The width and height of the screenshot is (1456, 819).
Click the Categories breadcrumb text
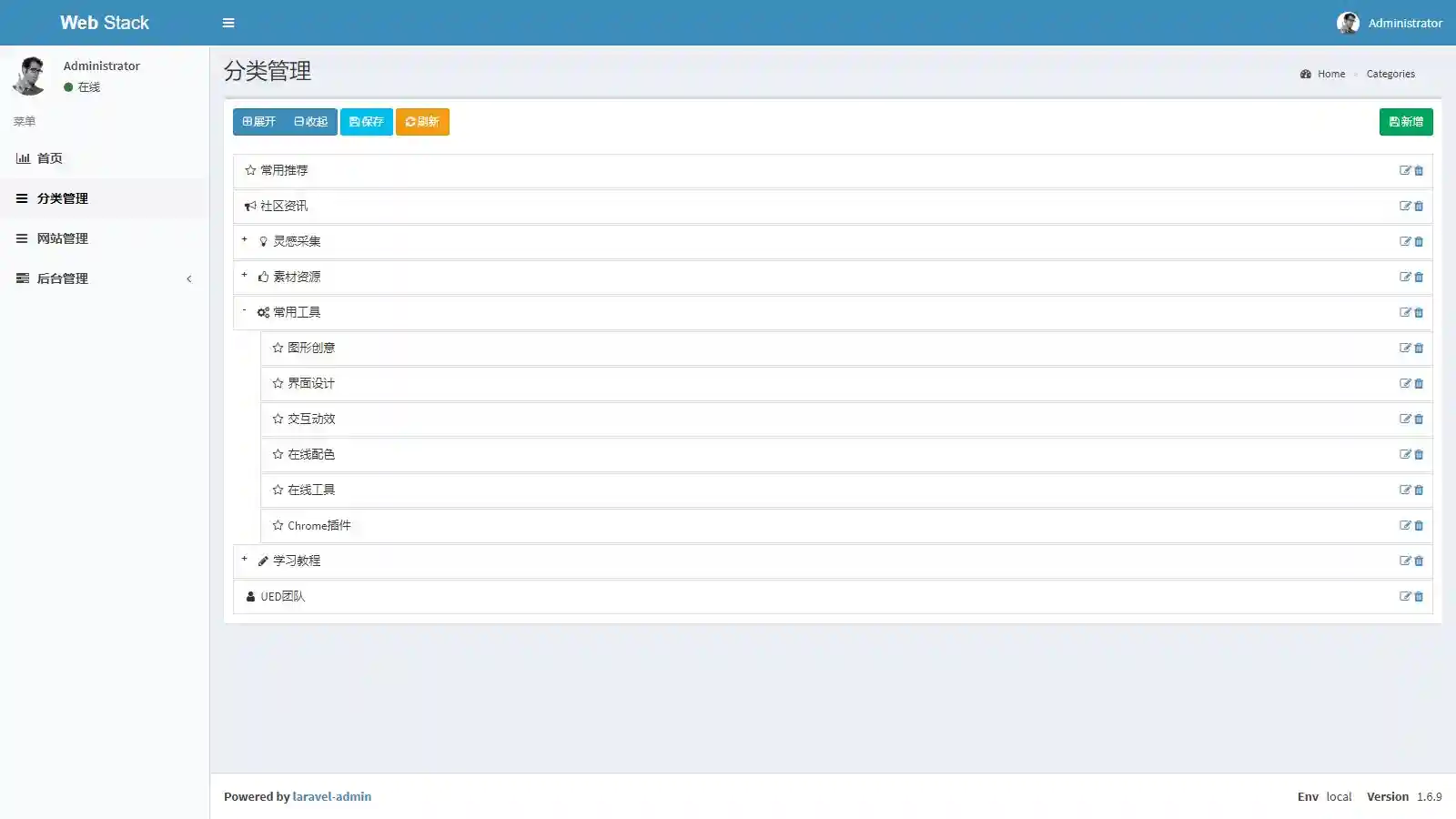(1390, 74)
